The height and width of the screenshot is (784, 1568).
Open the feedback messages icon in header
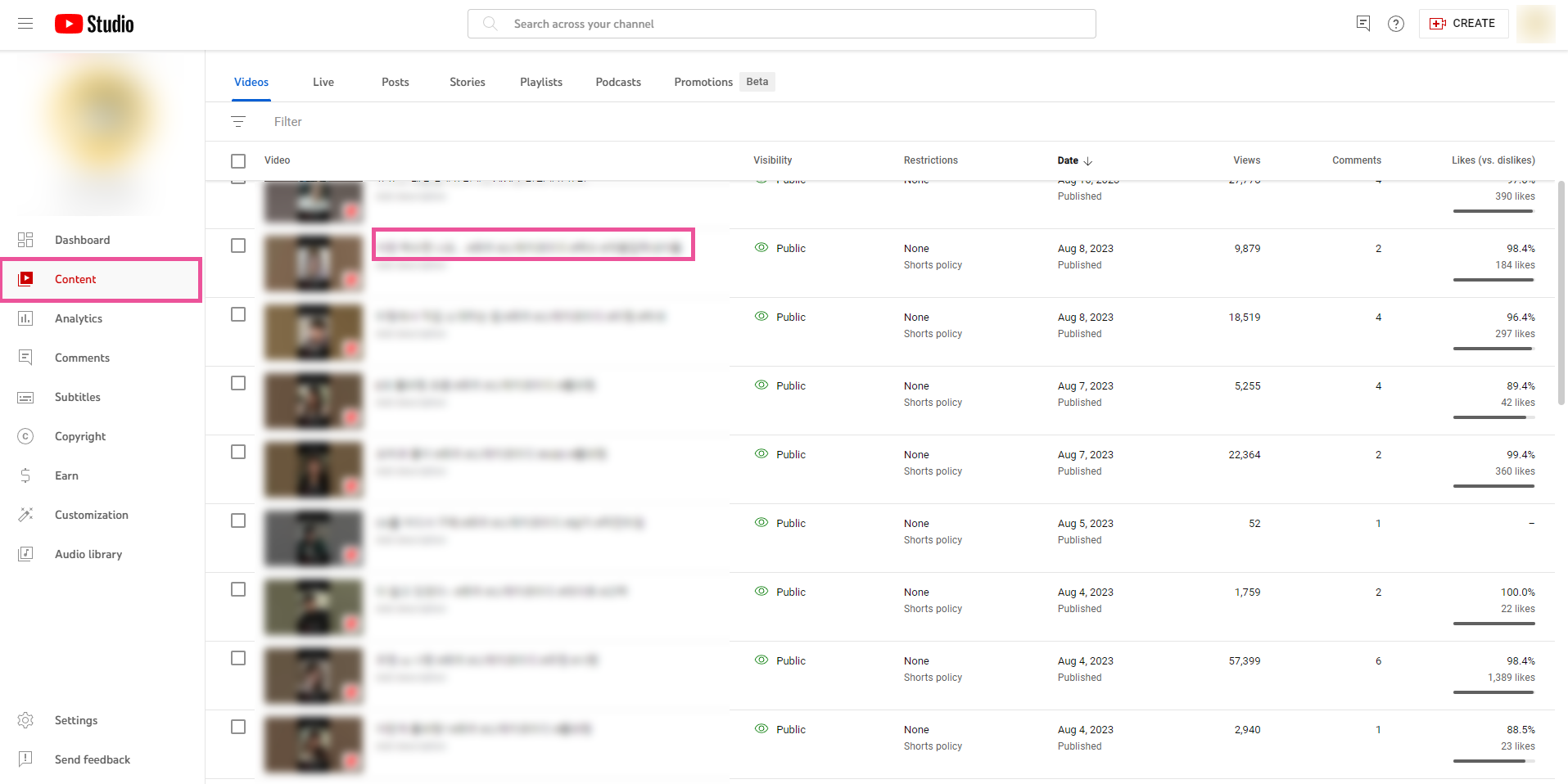click(x=1363, y=24)
